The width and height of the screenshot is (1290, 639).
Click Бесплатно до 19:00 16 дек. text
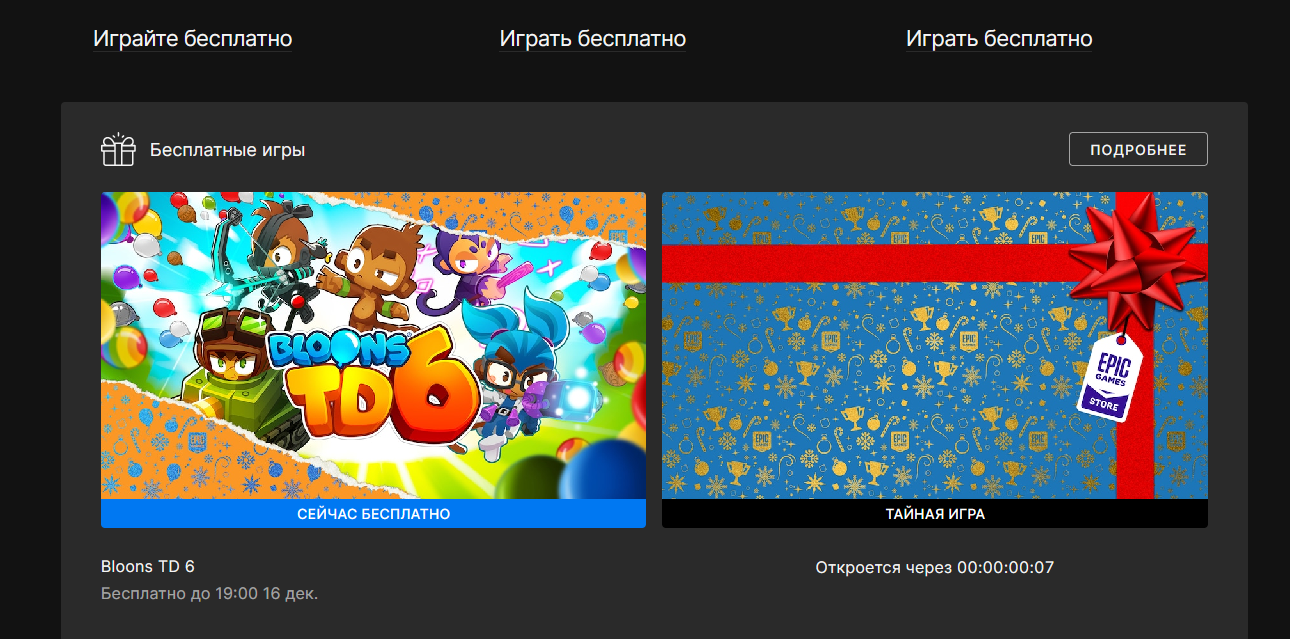(x=209, y=594)
